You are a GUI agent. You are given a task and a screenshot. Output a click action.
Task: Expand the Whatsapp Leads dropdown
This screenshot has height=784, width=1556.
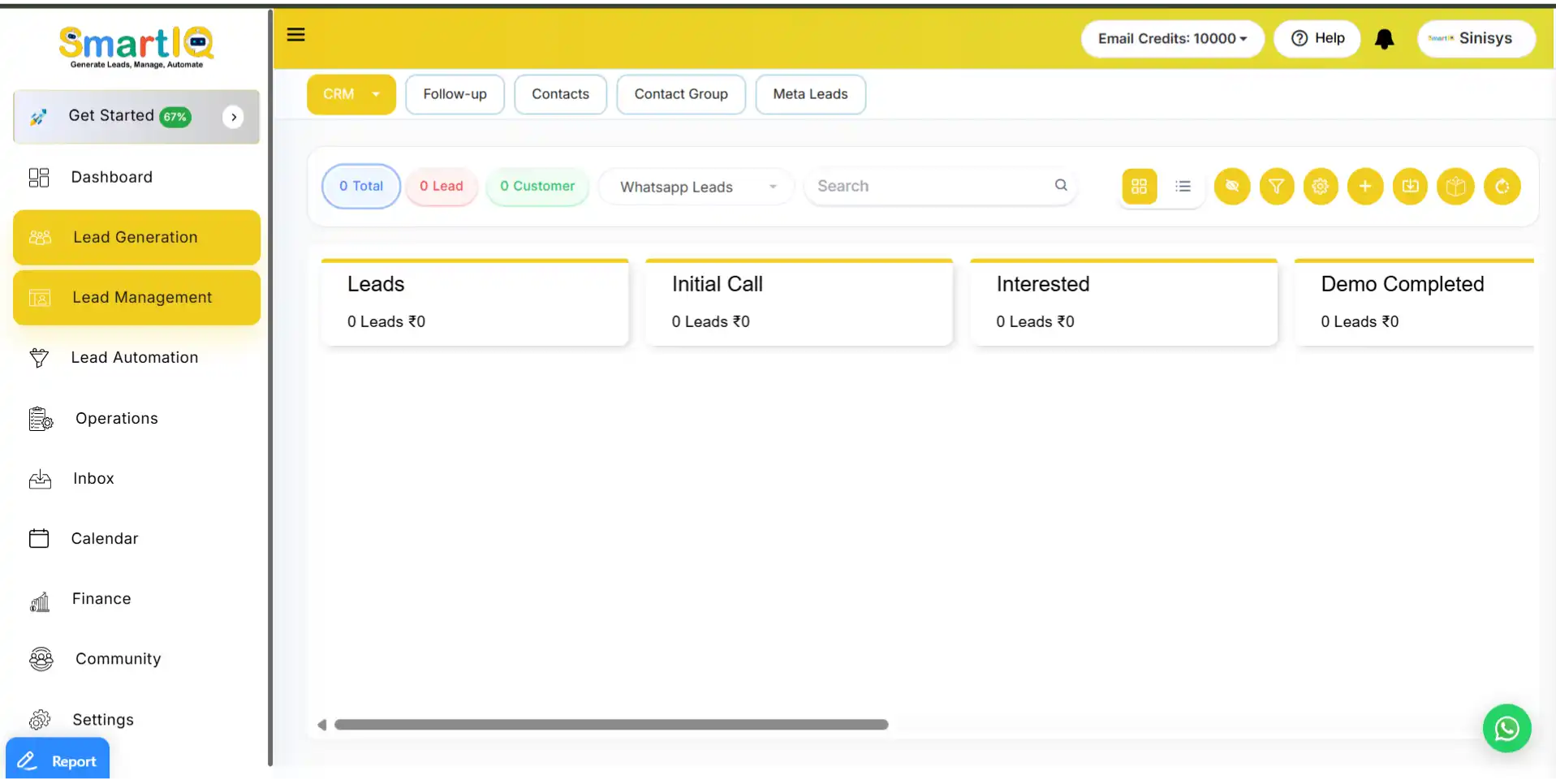pos(695,187)
